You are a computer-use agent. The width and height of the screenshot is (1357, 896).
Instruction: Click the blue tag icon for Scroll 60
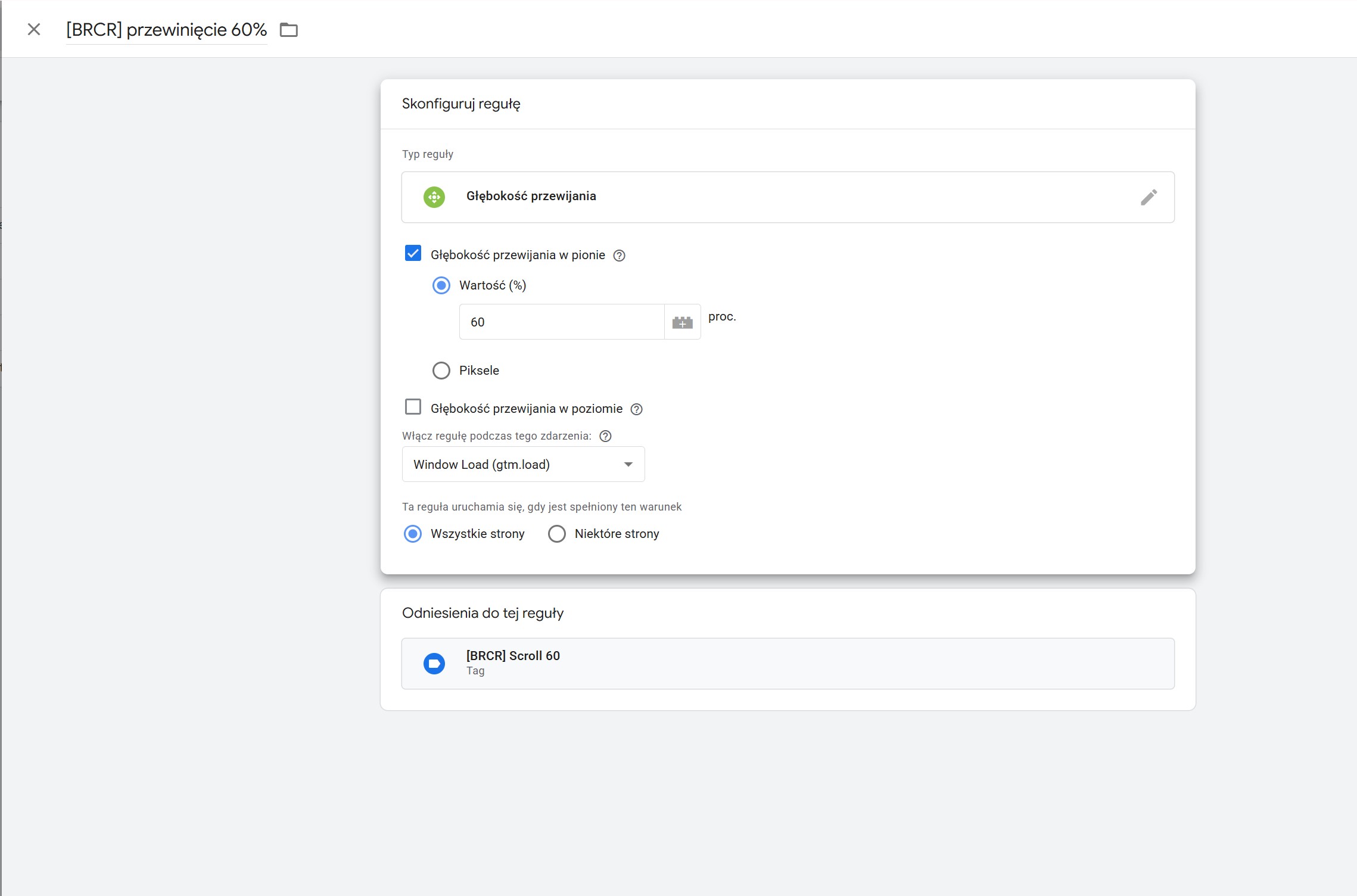tap(434, 663)
